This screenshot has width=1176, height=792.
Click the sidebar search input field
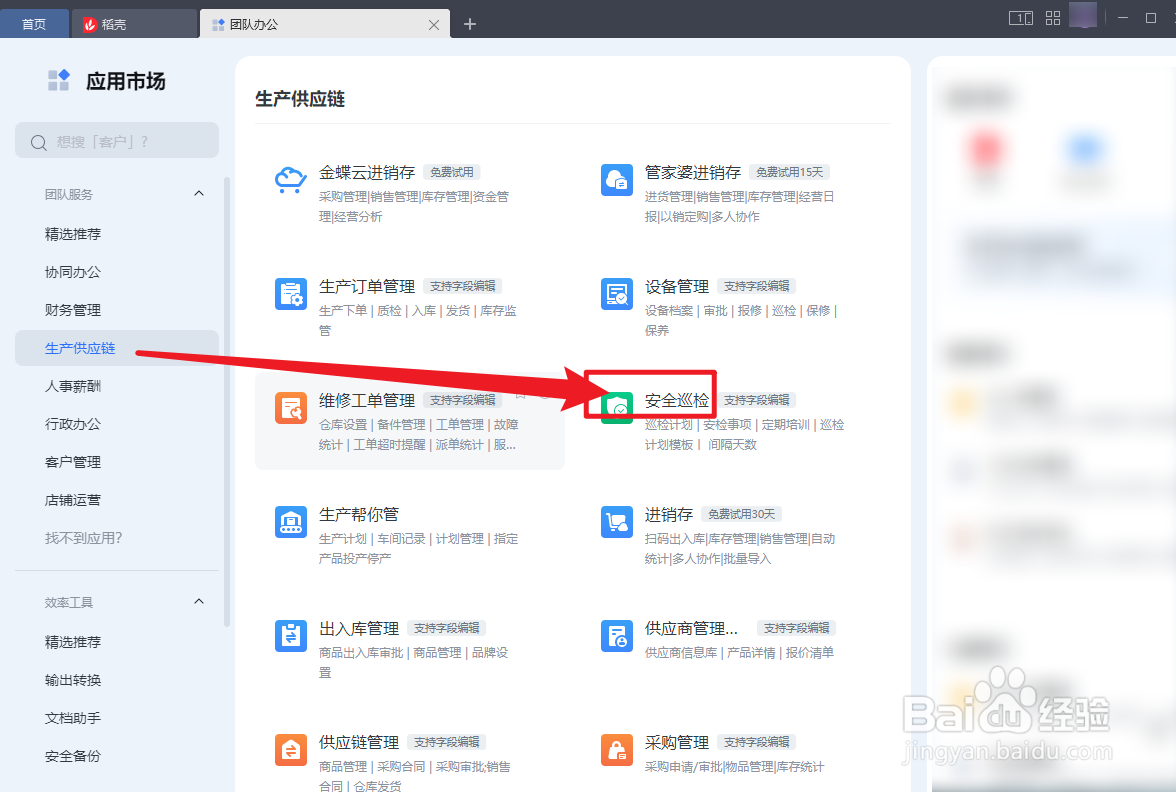pyautogui.click(x=116, y=141)
